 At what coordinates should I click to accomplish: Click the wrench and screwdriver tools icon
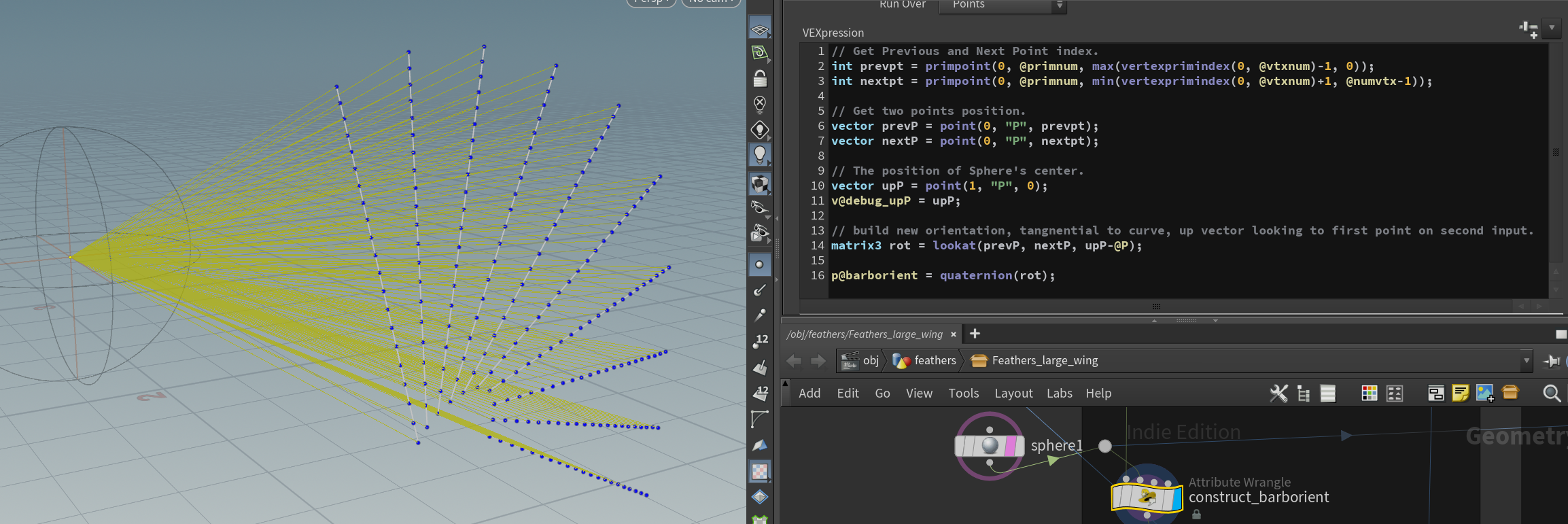pos(1278,394)
